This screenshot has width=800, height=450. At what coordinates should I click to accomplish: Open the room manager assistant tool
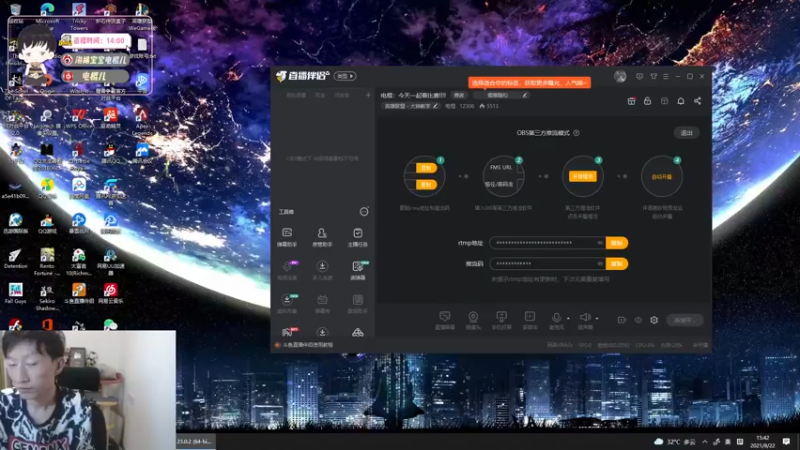tap(322, 237)
